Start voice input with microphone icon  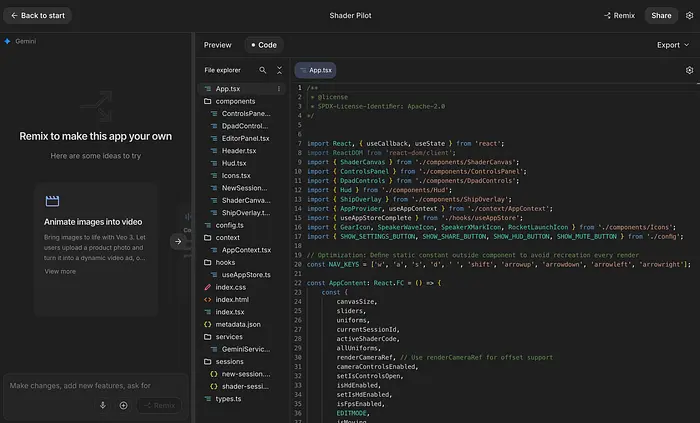coord(103,405)
